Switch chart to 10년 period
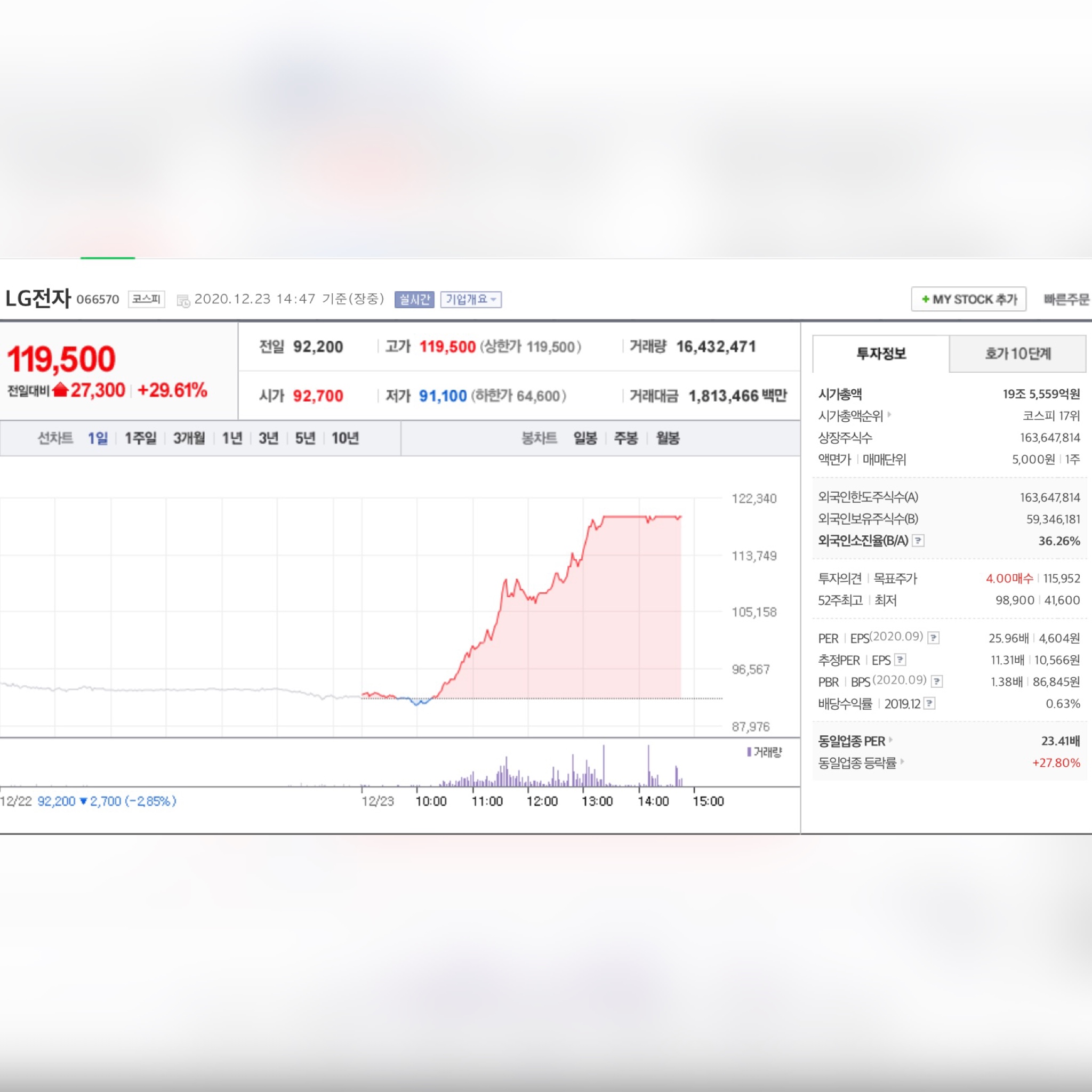Image resolution: width=1092 pixels, height=1092 pixels. click(346, 438)
